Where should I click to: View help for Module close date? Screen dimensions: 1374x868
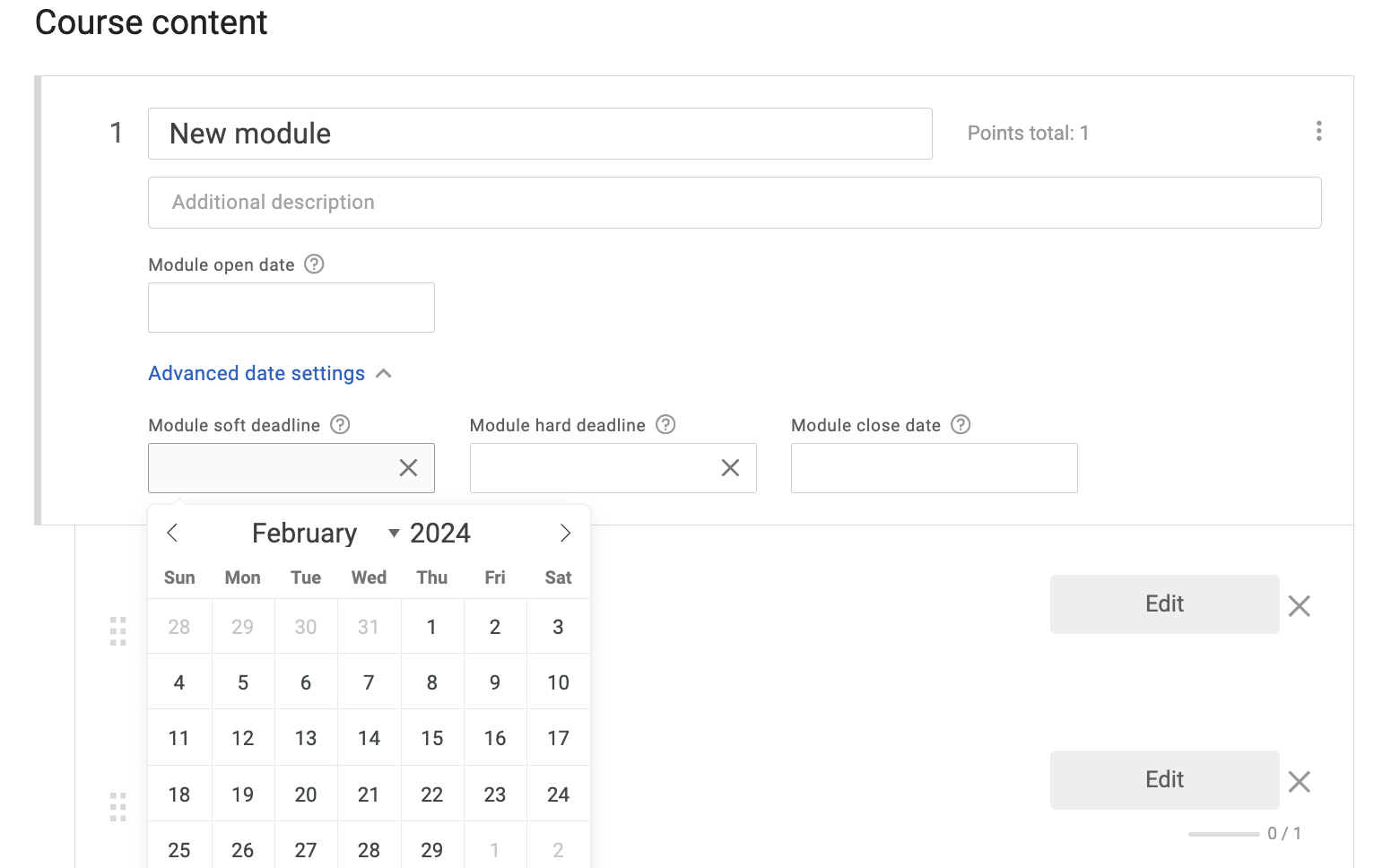[x=961, y=424]
